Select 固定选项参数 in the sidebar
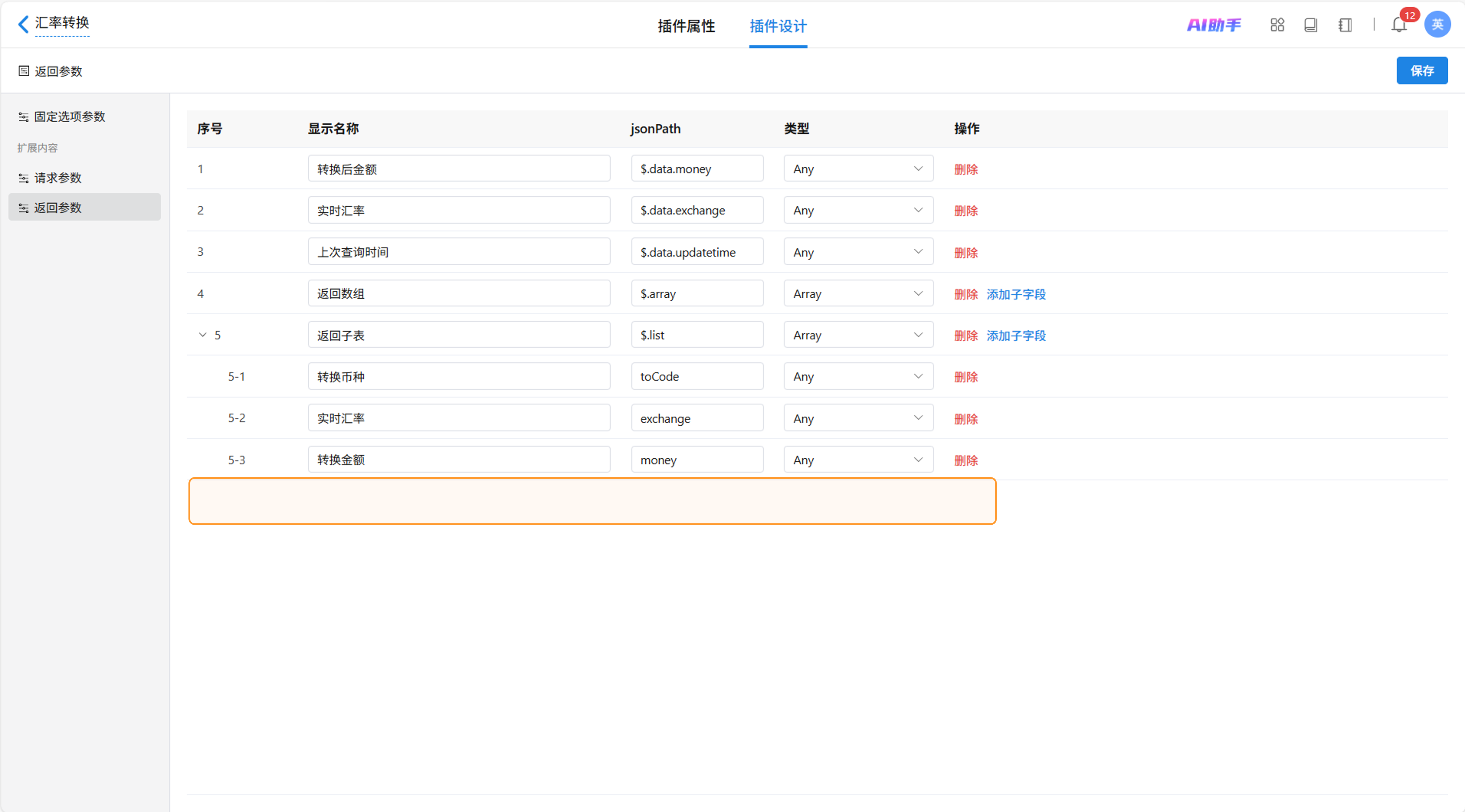Viewport: 1465px width, 812px height. coord(69,117)
